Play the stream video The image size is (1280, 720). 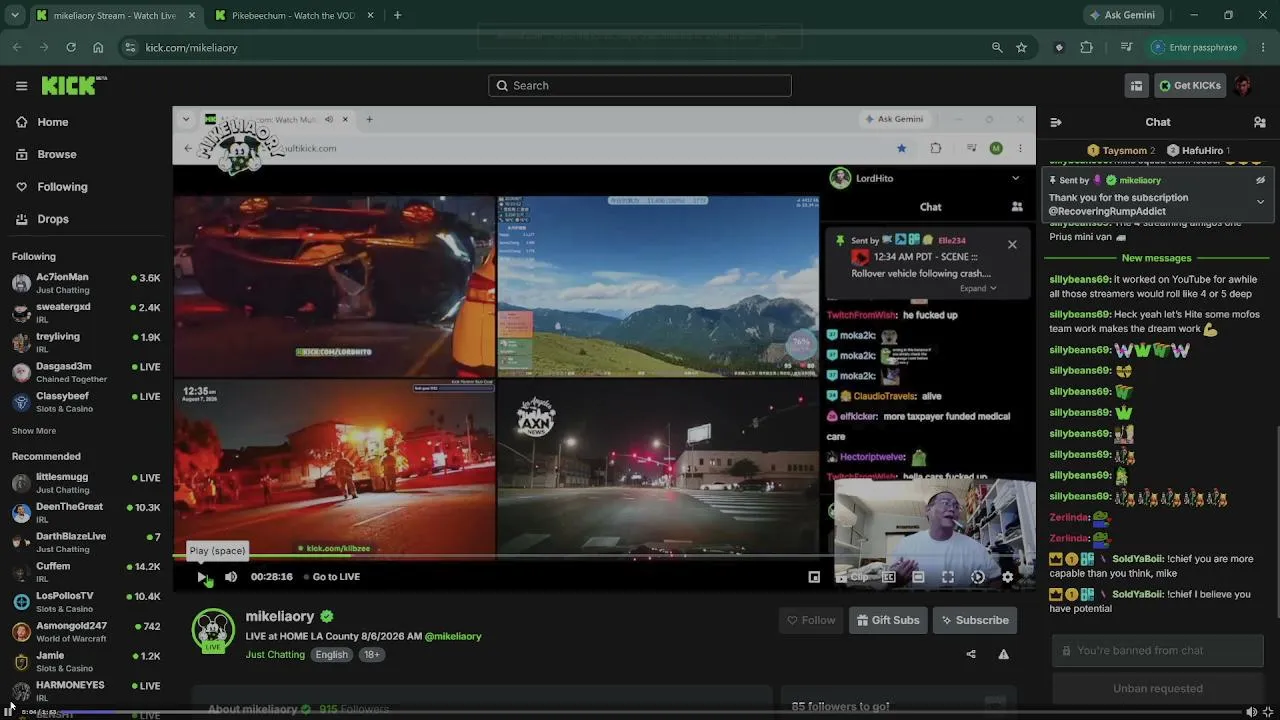point(202,577)
